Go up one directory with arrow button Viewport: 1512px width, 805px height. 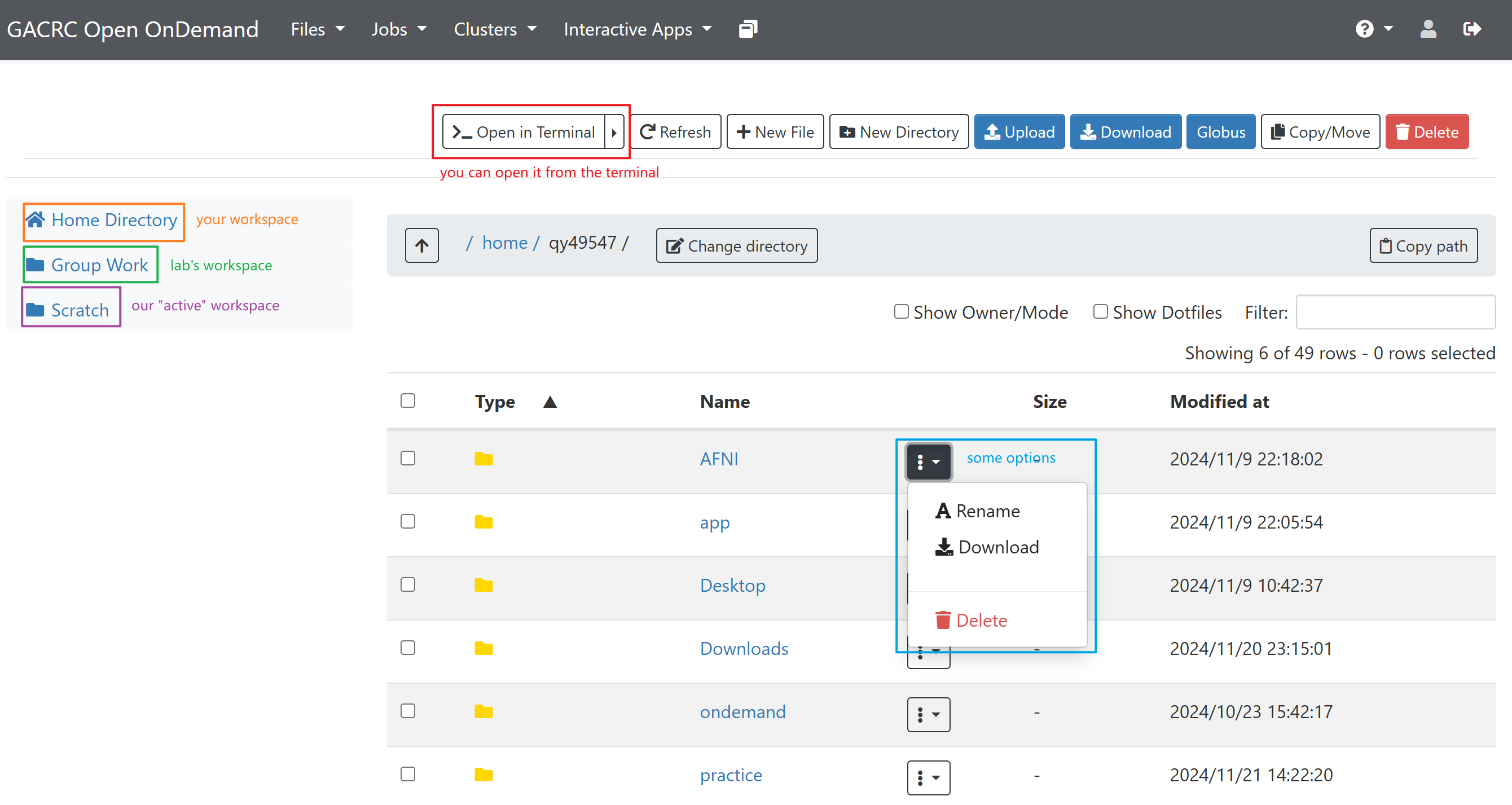[x=421, y=245]
